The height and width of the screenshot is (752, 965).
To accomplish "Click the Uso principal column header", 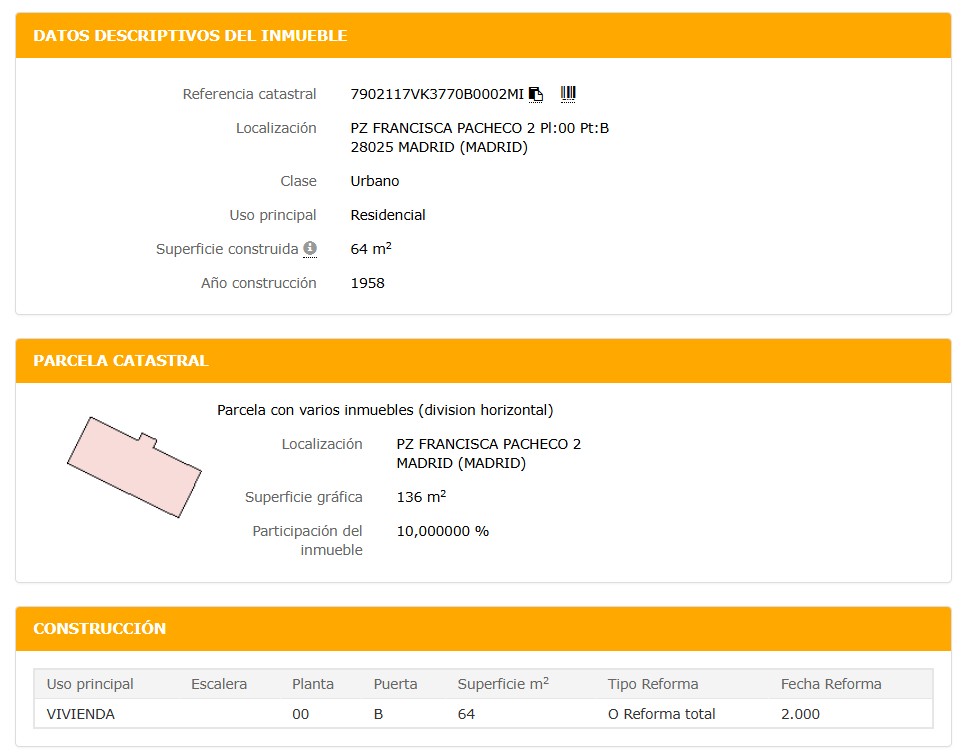I will 90,684.
